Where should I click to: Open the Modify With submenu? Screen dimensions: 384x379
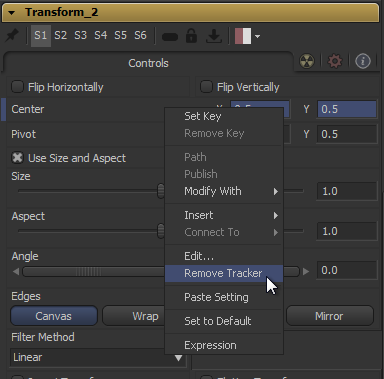click(x=224, y=191)
